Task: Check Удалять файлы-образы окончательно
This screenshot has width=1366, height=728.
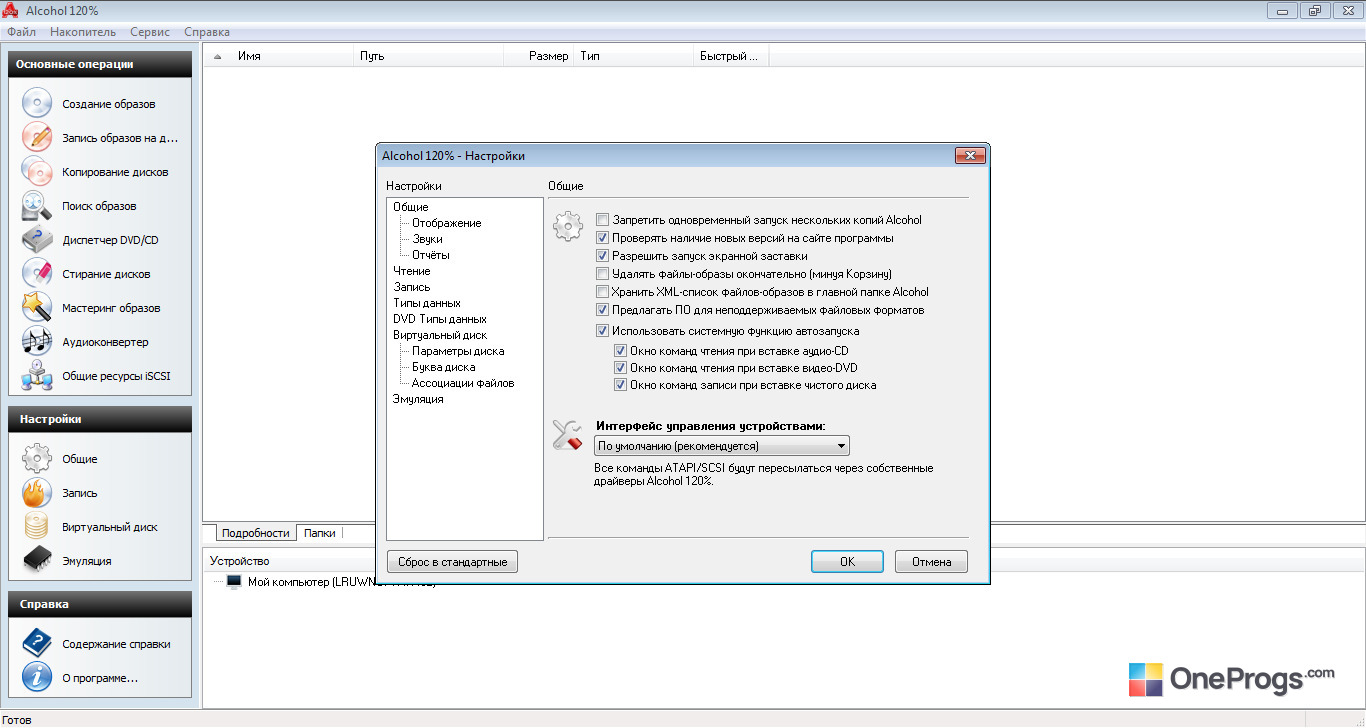Action: pos(602,274)
